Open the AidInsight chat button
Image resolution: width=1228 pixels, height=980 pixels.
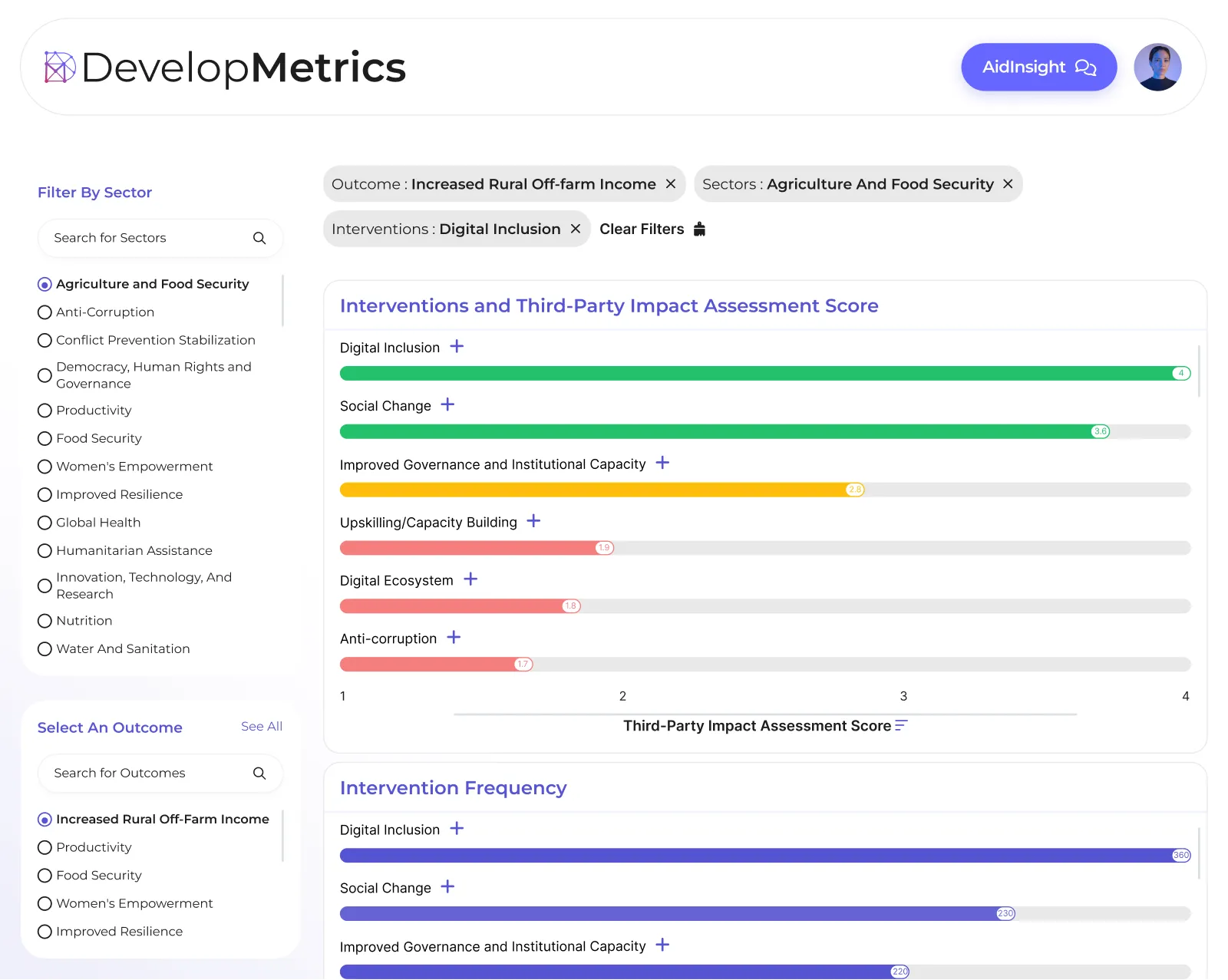[1038, 68]
